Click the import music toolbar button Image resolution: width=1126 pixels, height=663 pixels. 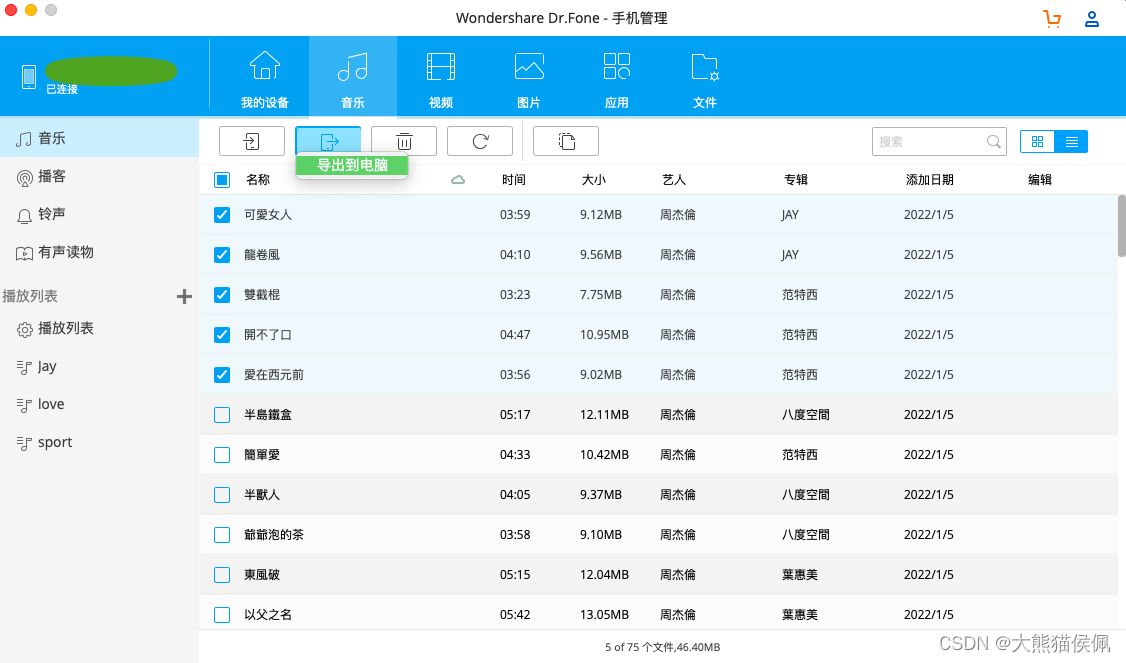(x=252, y=141)
